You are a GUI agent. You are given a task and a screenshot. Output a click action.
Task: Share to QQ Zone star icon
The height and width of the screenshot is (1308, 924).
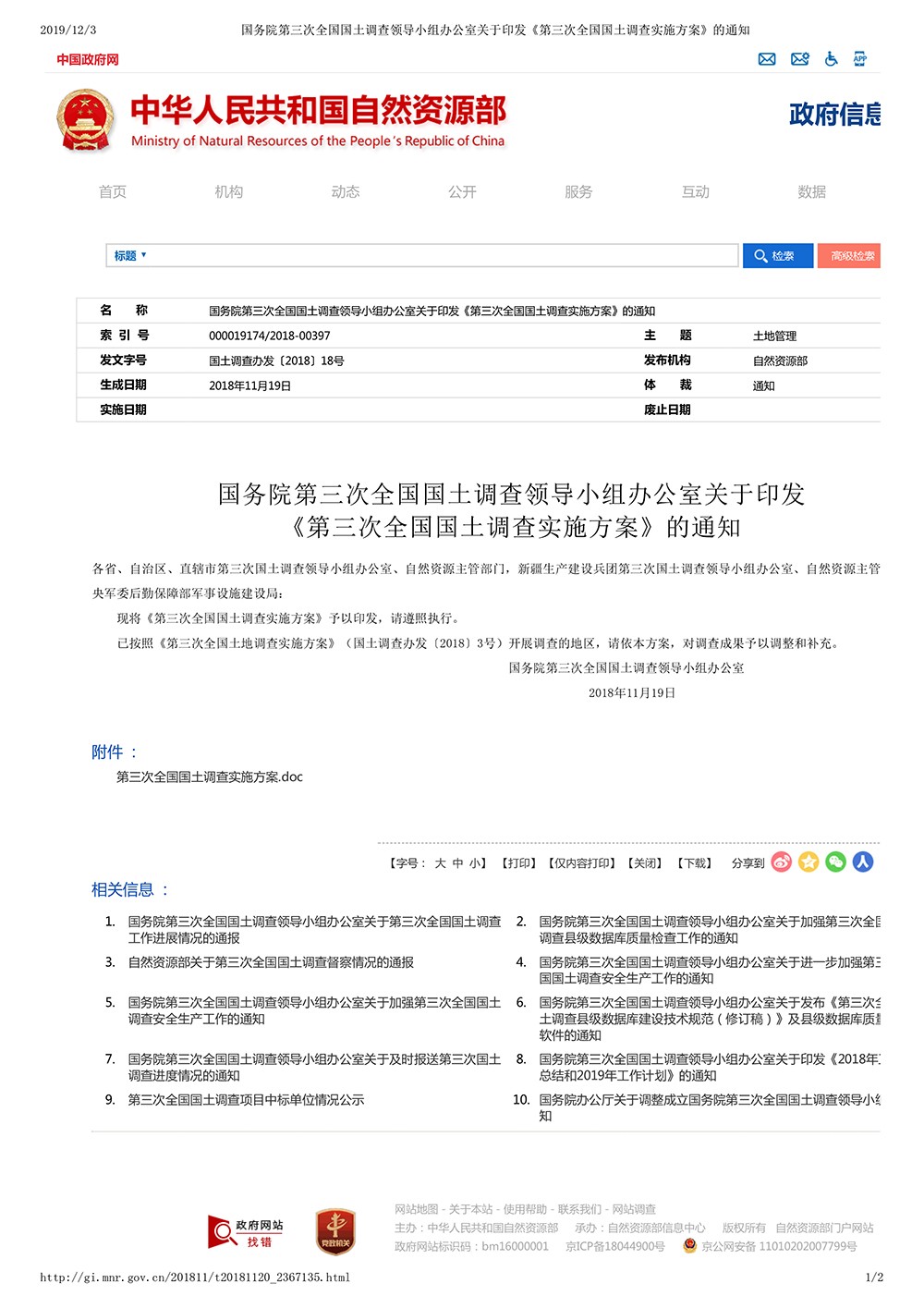pos(808,862)
